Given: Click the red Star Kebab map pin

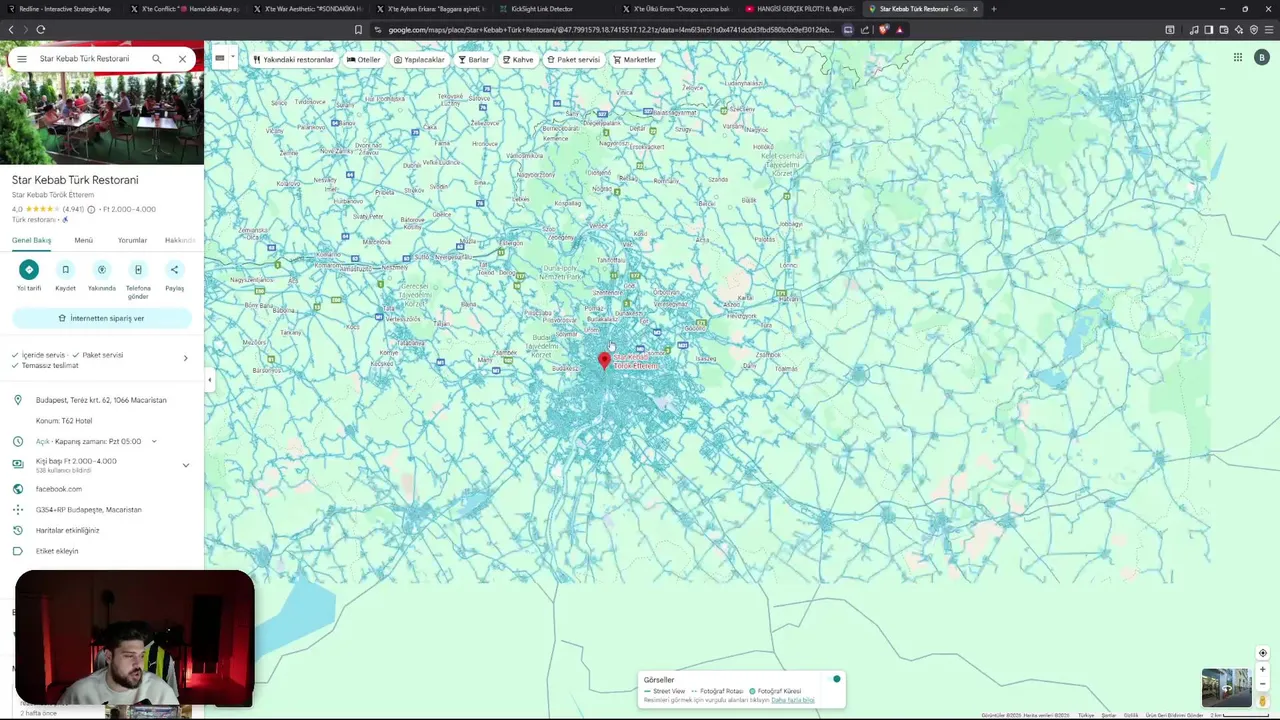Looking at the screenshot, I should [604, 361].
